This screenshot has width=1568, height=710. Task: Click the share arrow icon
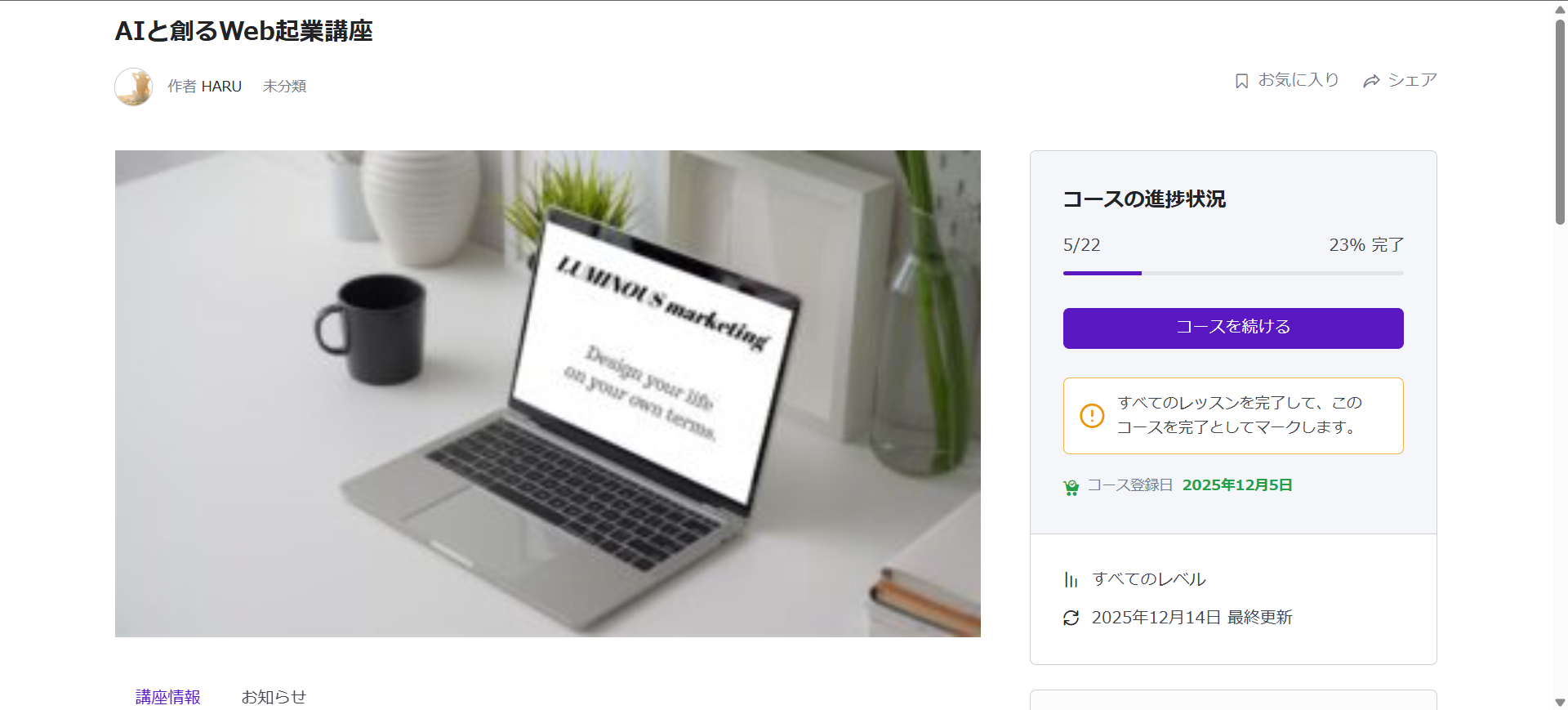1371,81
